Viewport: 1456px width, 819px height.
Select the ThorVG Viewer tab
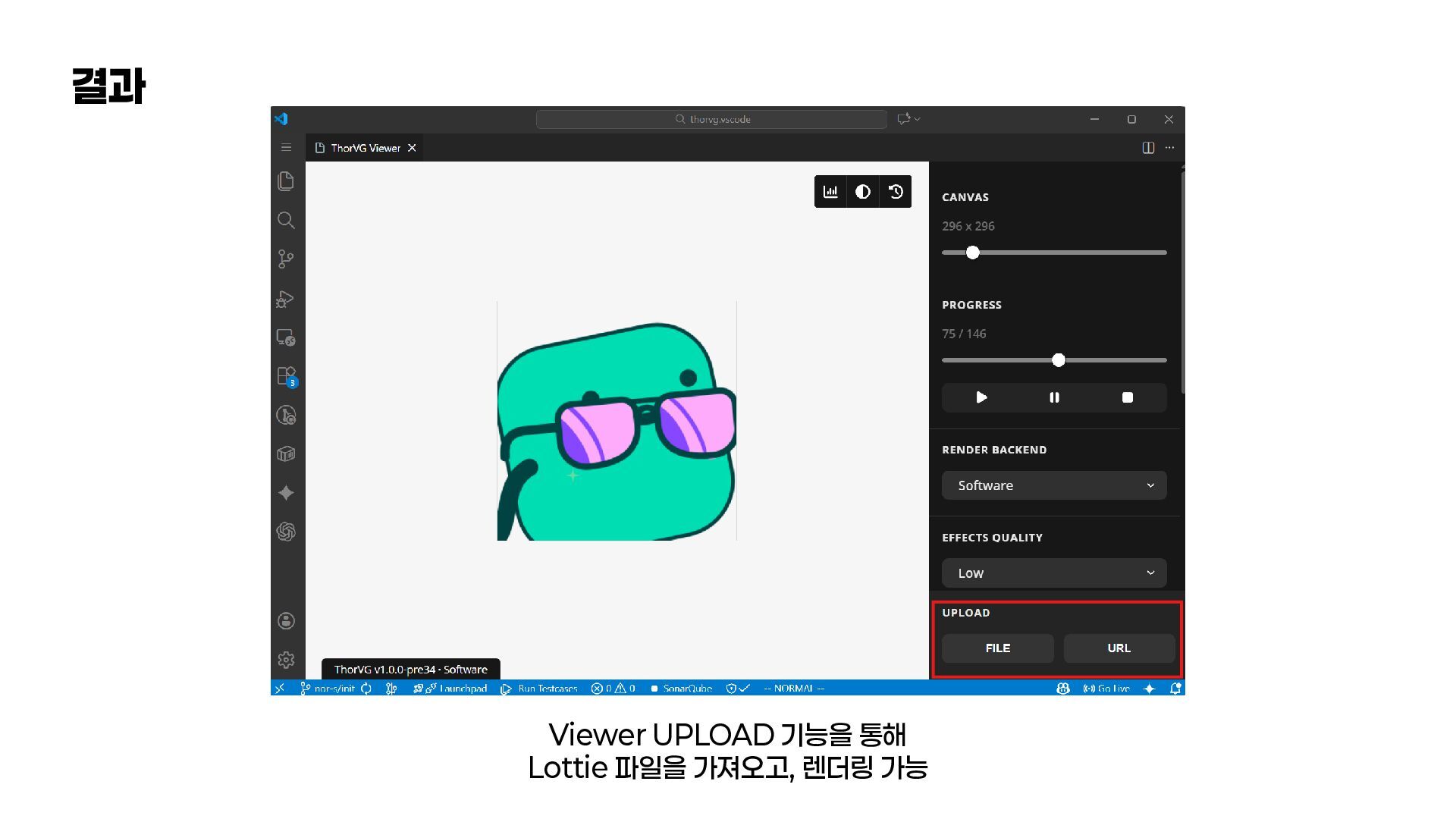point(365,148)
